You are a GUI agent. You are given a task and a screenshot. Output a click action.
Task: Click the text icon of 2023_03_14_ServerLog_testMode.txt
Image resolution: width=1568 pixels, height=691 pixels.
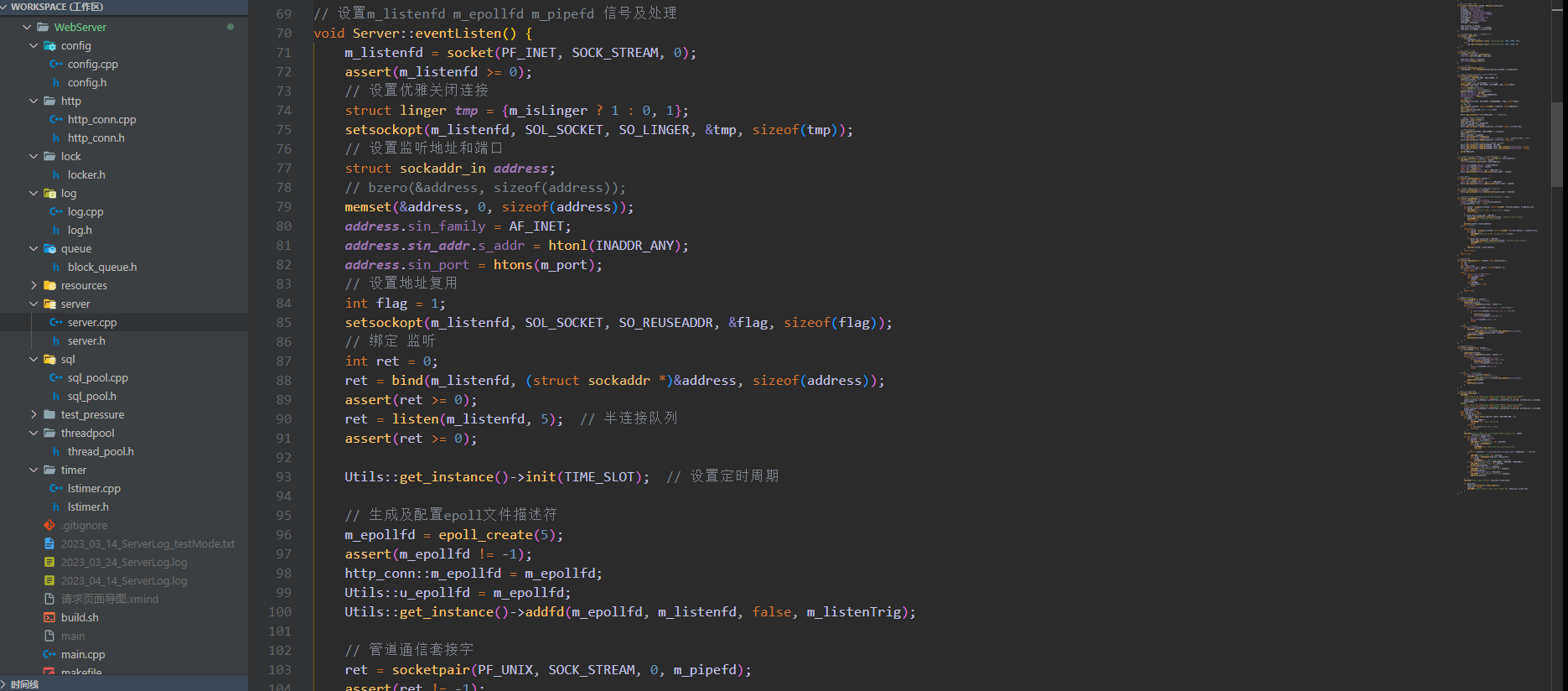pyautogui.click(x=49, y=543)
